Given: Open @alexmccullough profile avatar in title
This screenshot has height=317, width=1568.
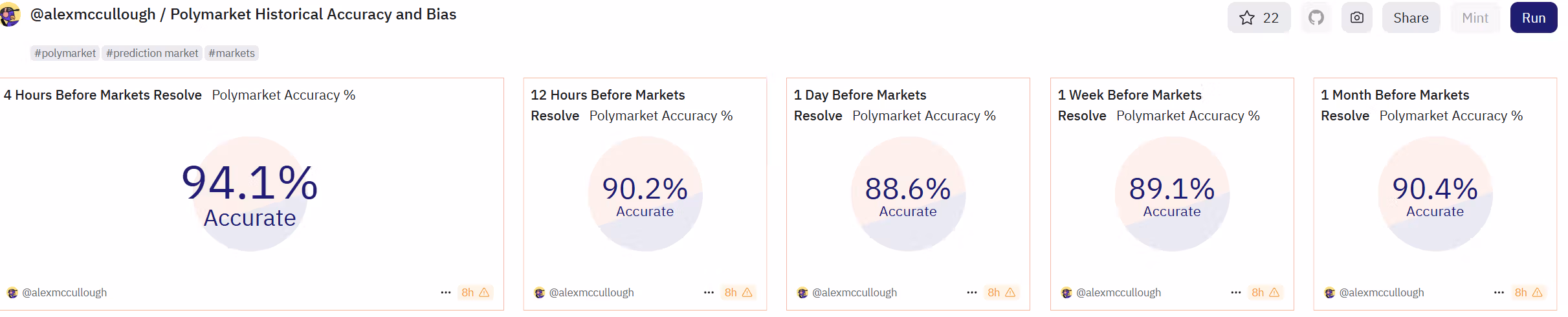Looking at the screenshot, I should click(10, 15).
